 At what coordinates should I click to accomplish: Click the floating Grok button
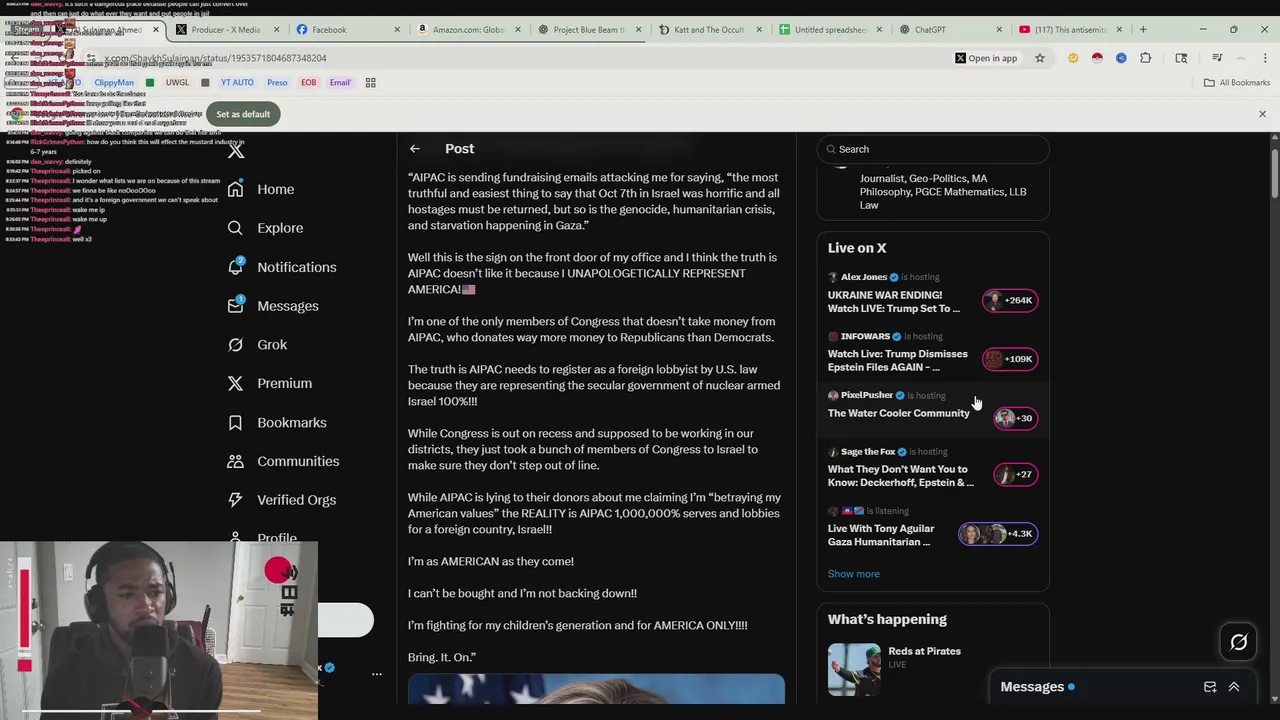pyautogui.click(x=1239, y=643)
